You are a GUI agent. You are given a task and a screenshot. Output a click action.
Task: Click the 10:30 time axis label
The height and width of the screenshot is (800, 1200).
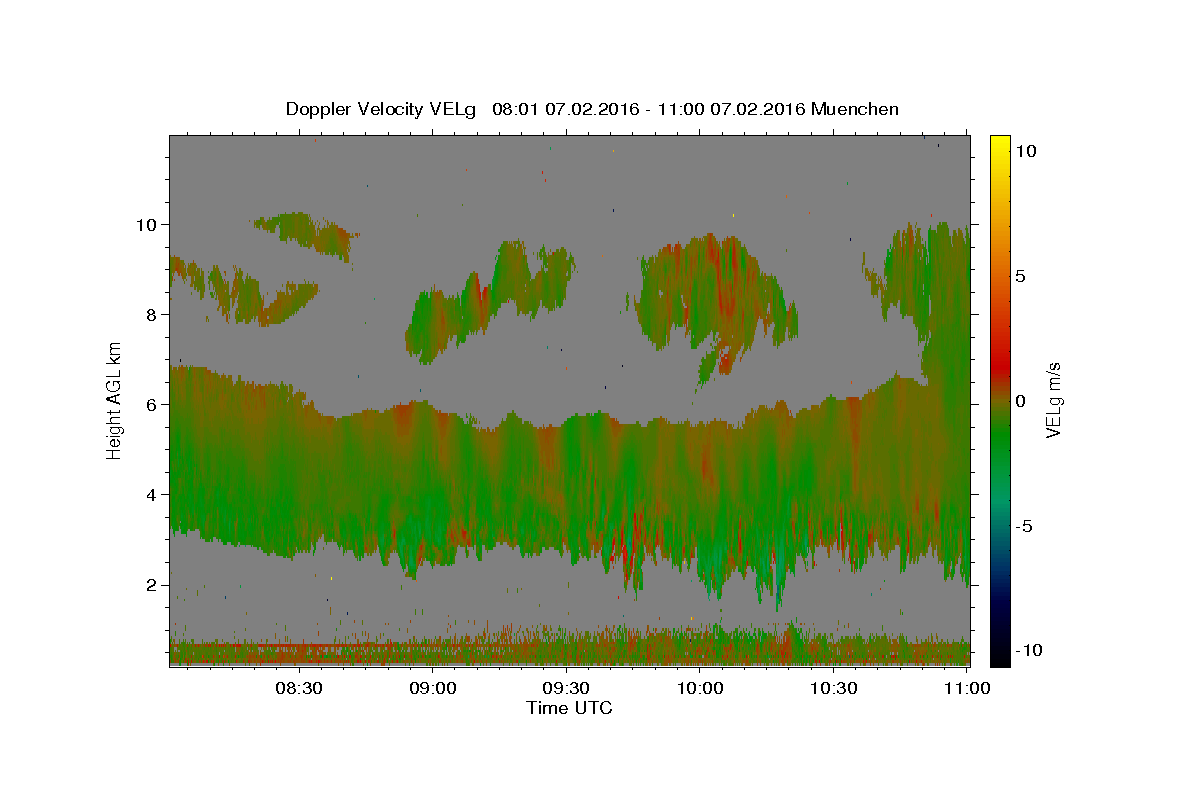834,689
